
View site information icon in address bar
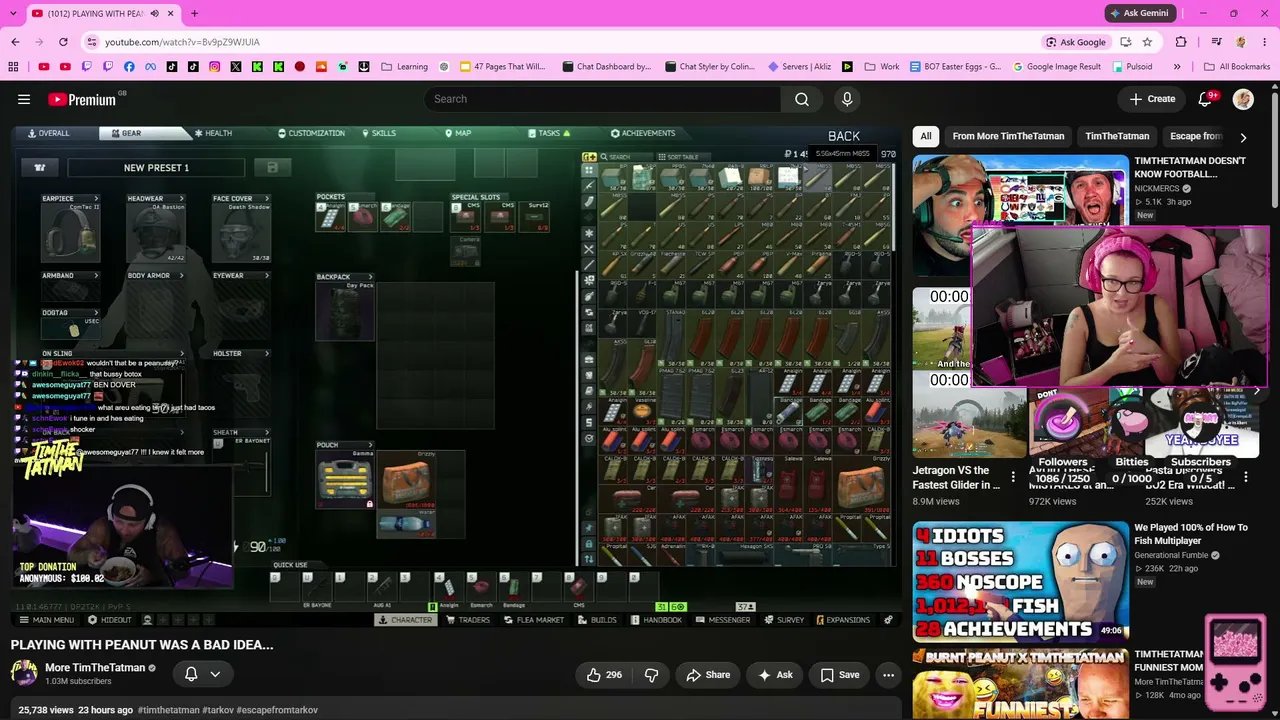pyautogui.click(x=92, y=42)
